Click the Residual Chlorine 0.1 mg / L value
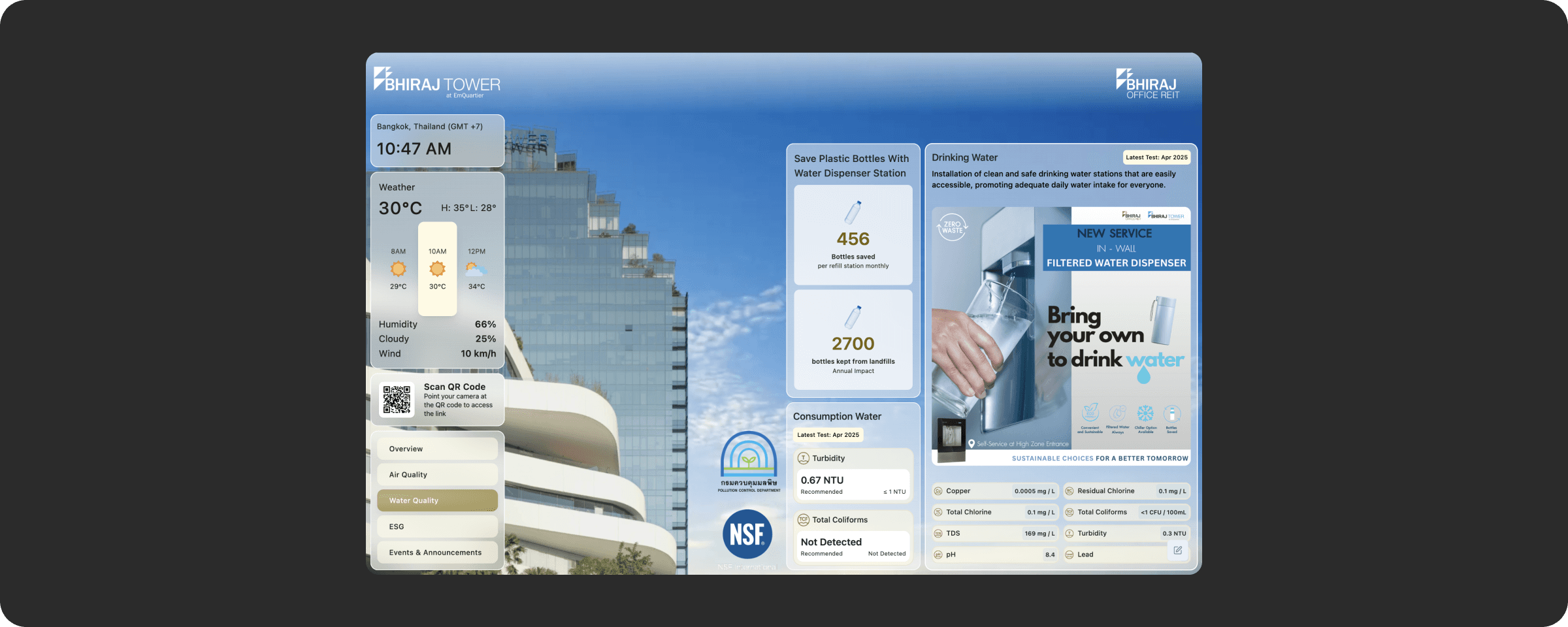This screenshot has height=627, width=1568. tap(1172, 491)
